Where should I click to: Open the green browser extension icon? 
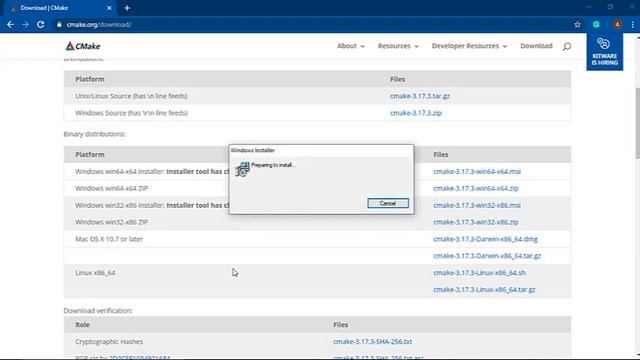[596, 24]
